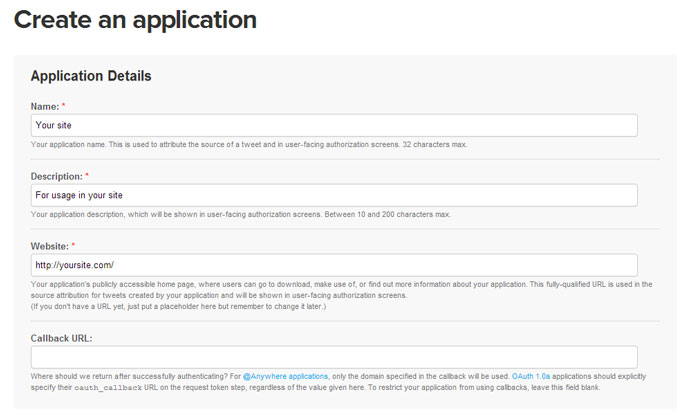The image size is (690, 418).
Task: Click the red required asterisk beside Website
Action: point(73,245)
